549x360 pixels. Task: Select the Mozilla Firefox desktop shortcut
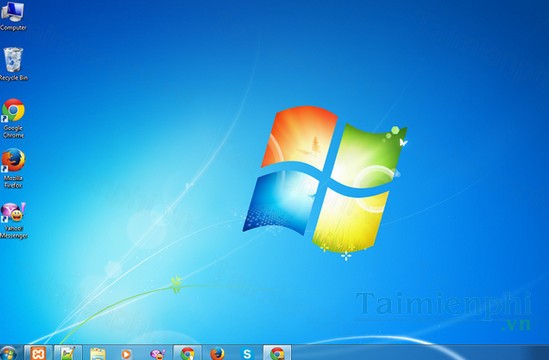13,168
